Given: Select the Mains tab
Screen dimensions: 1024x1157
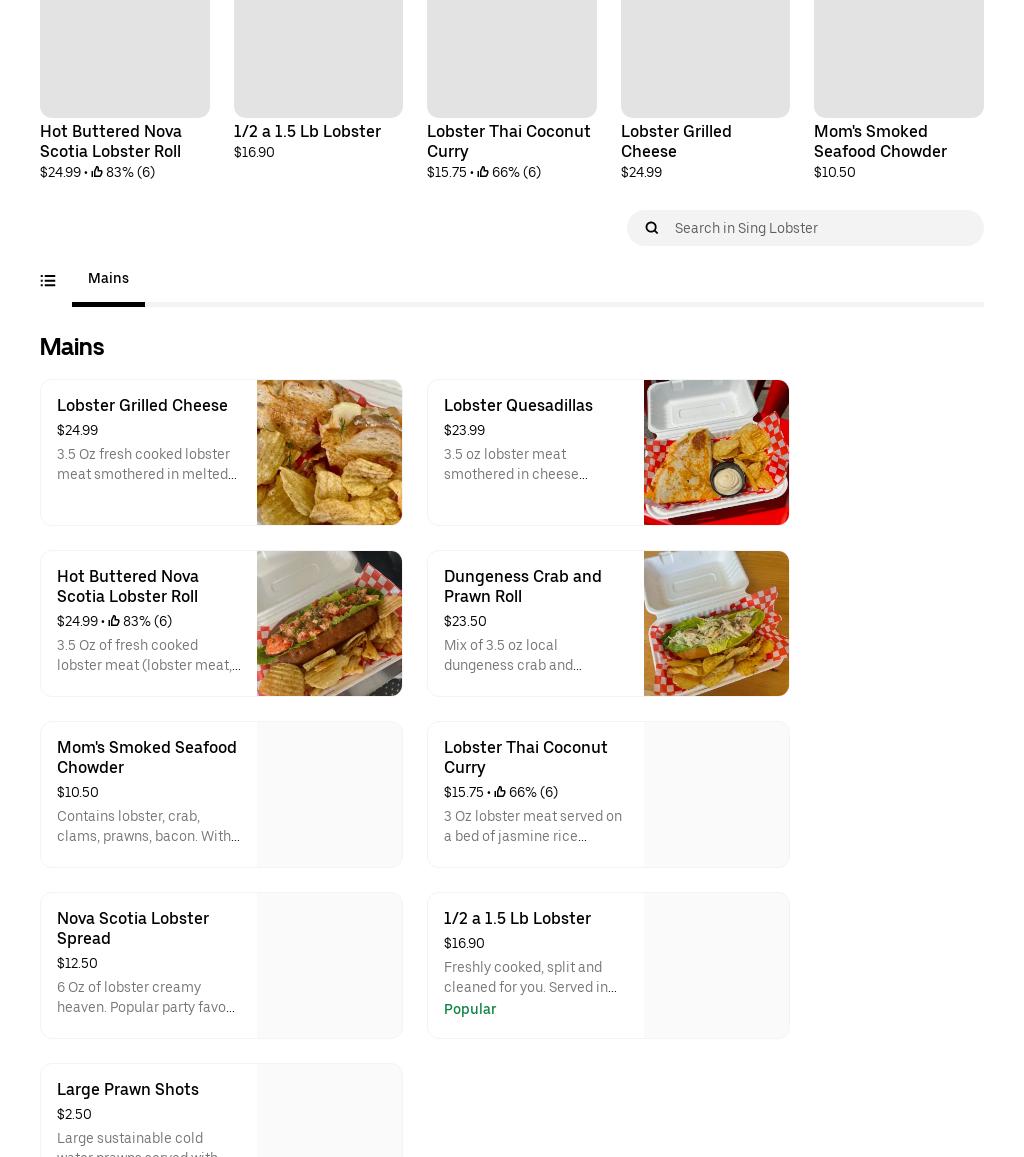Looking at the screenshot, I should (x=108, y=279).
